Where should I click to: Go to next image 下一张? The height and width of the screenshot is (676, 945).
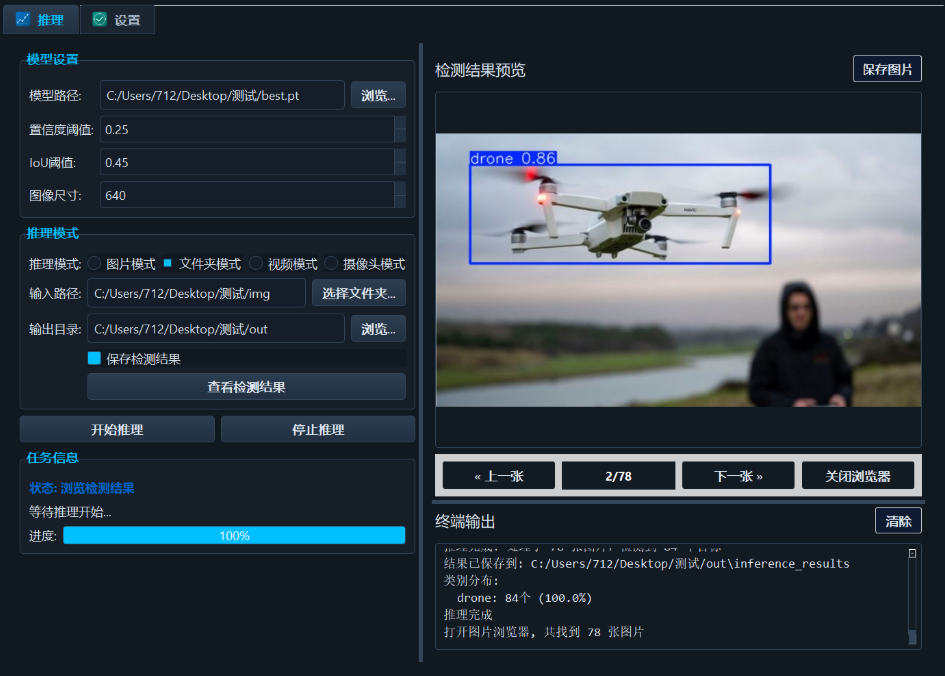point(738,476)
